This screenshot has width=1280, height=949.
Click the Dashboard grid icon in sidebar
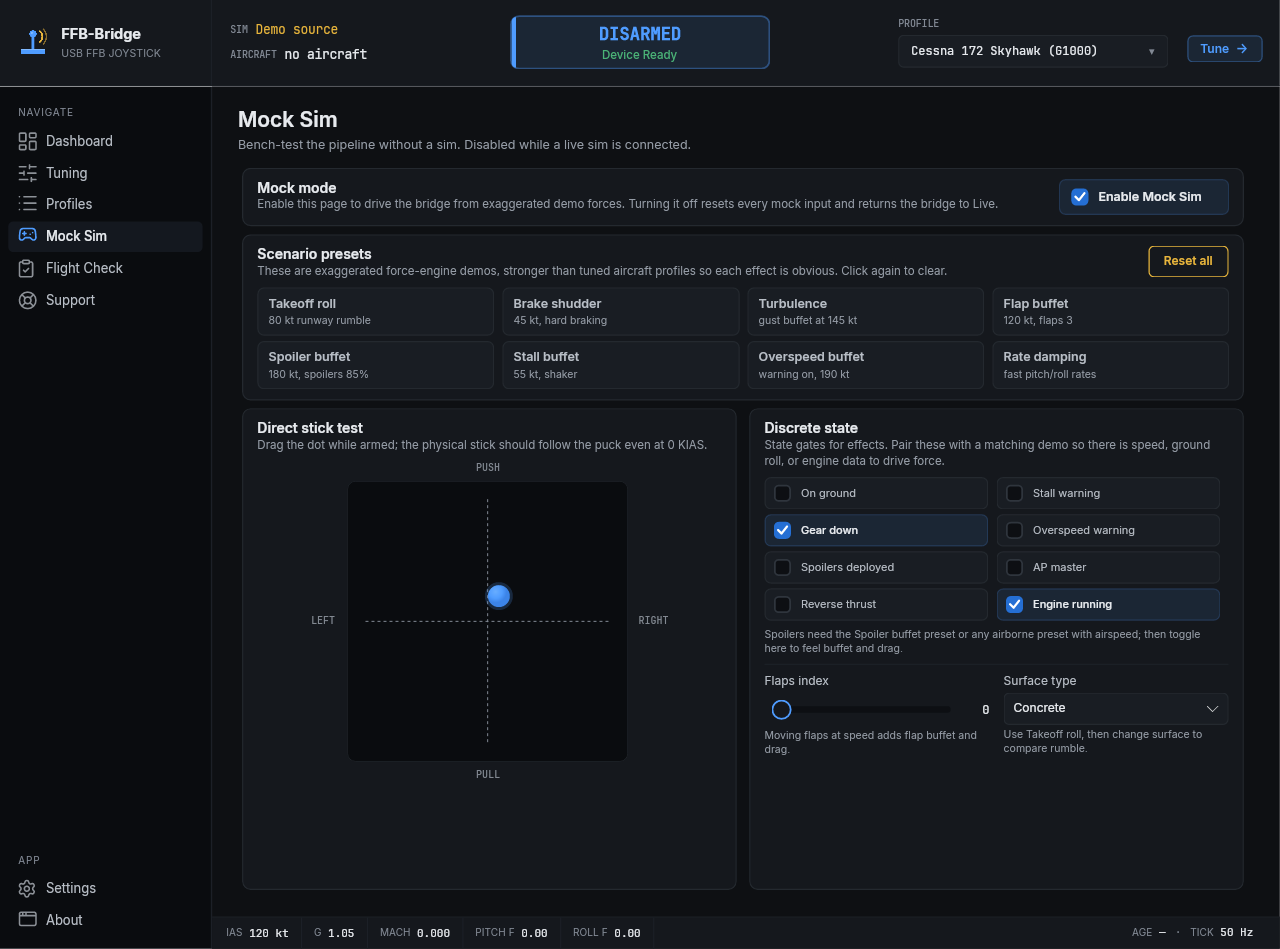tap(27, 141)
